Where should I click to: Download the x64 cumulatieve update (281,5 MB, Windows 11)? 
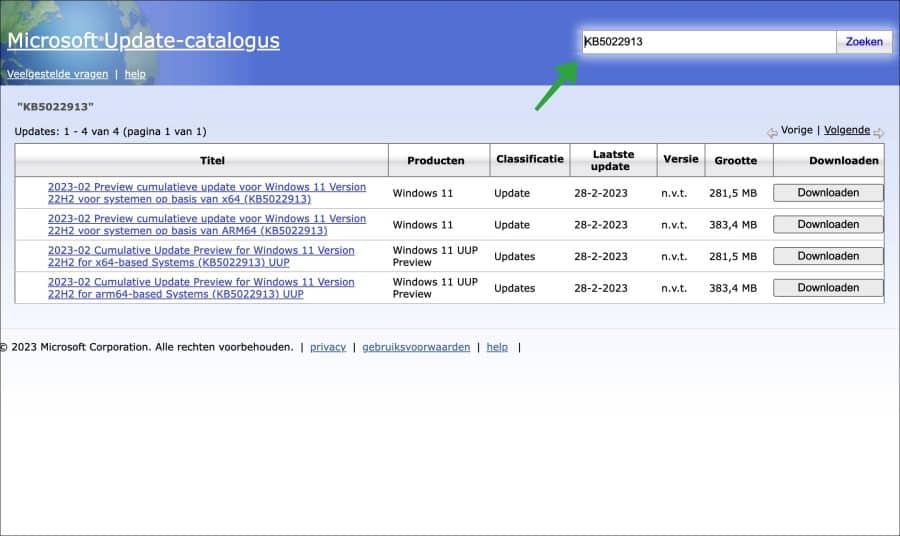click(x=828, y=193)
